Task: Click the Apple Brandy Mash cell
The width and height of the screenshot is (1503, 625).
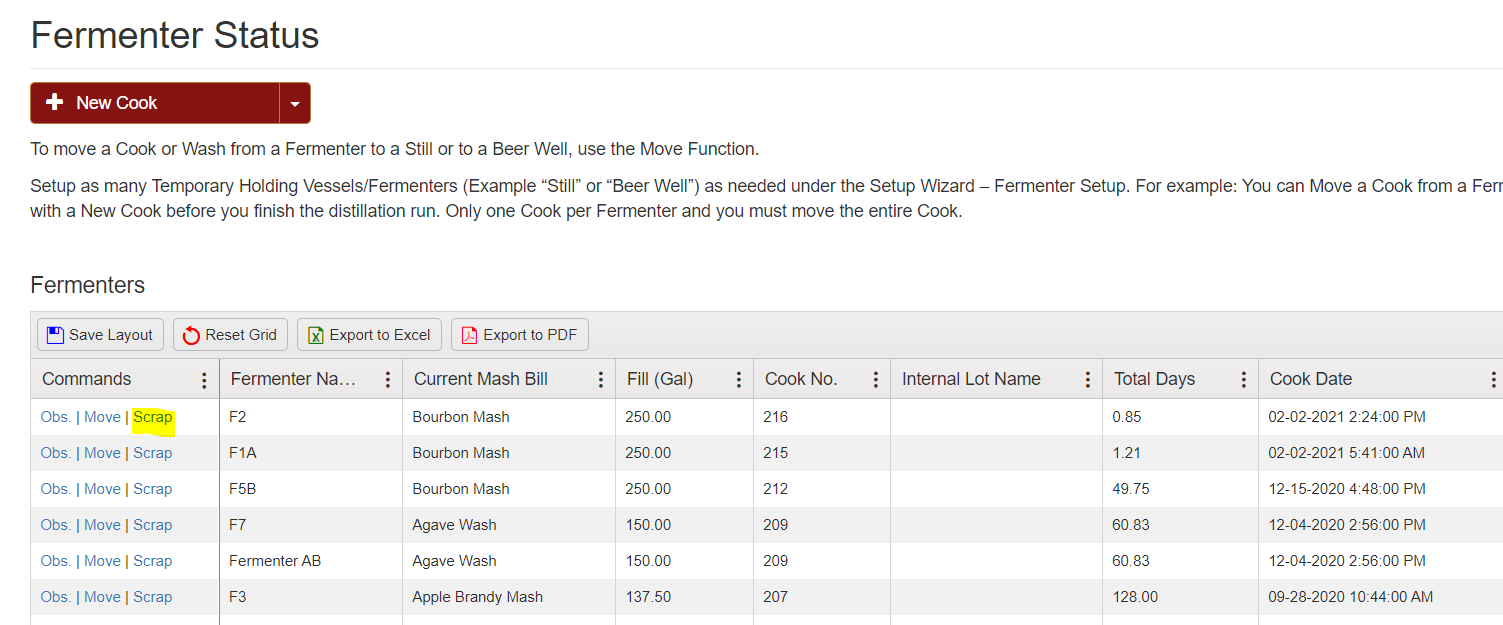Action: coord(509,597)
